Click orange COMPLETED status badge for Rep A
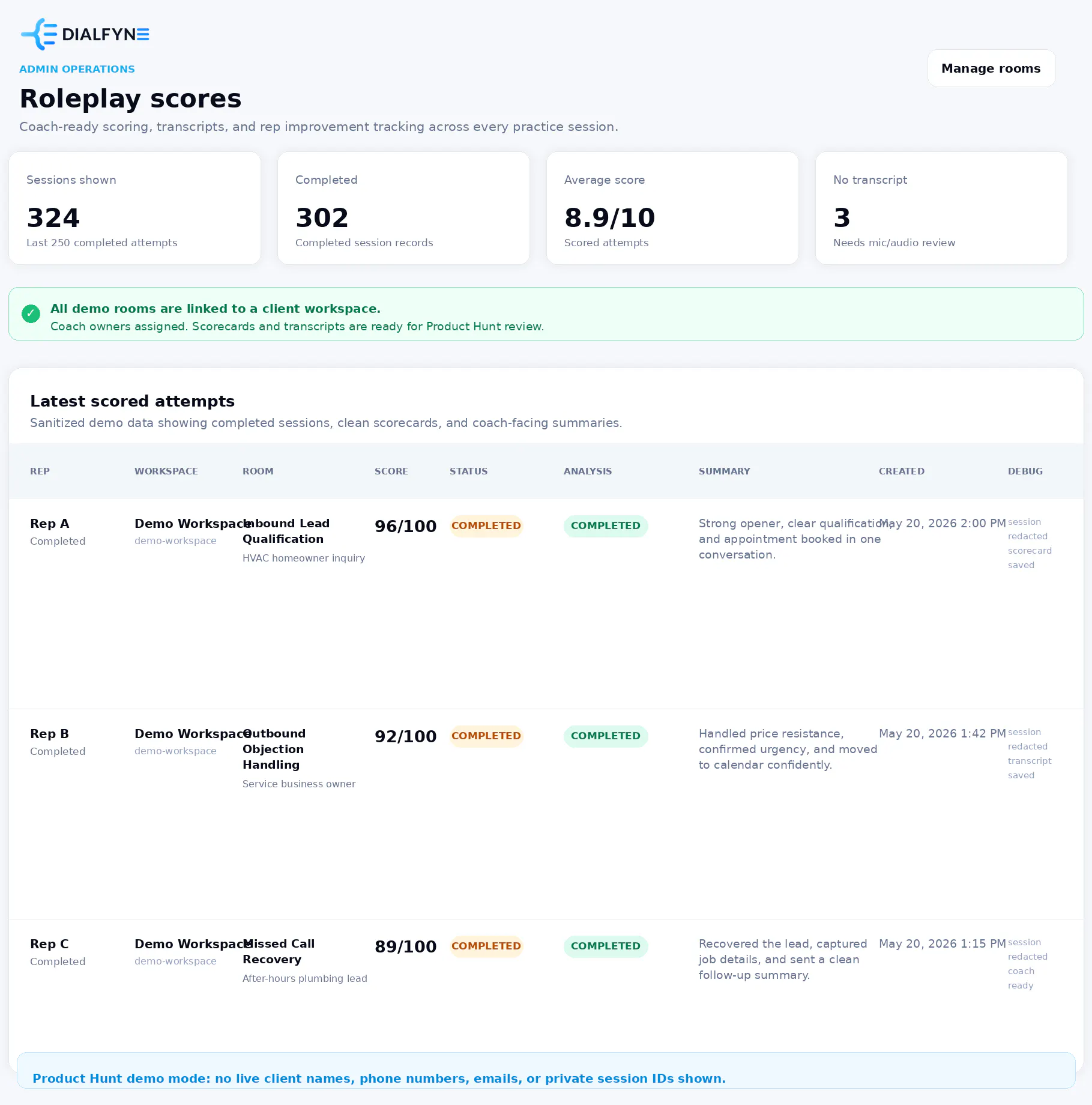The image size is (1092, 1105). (x=486, y=526)
